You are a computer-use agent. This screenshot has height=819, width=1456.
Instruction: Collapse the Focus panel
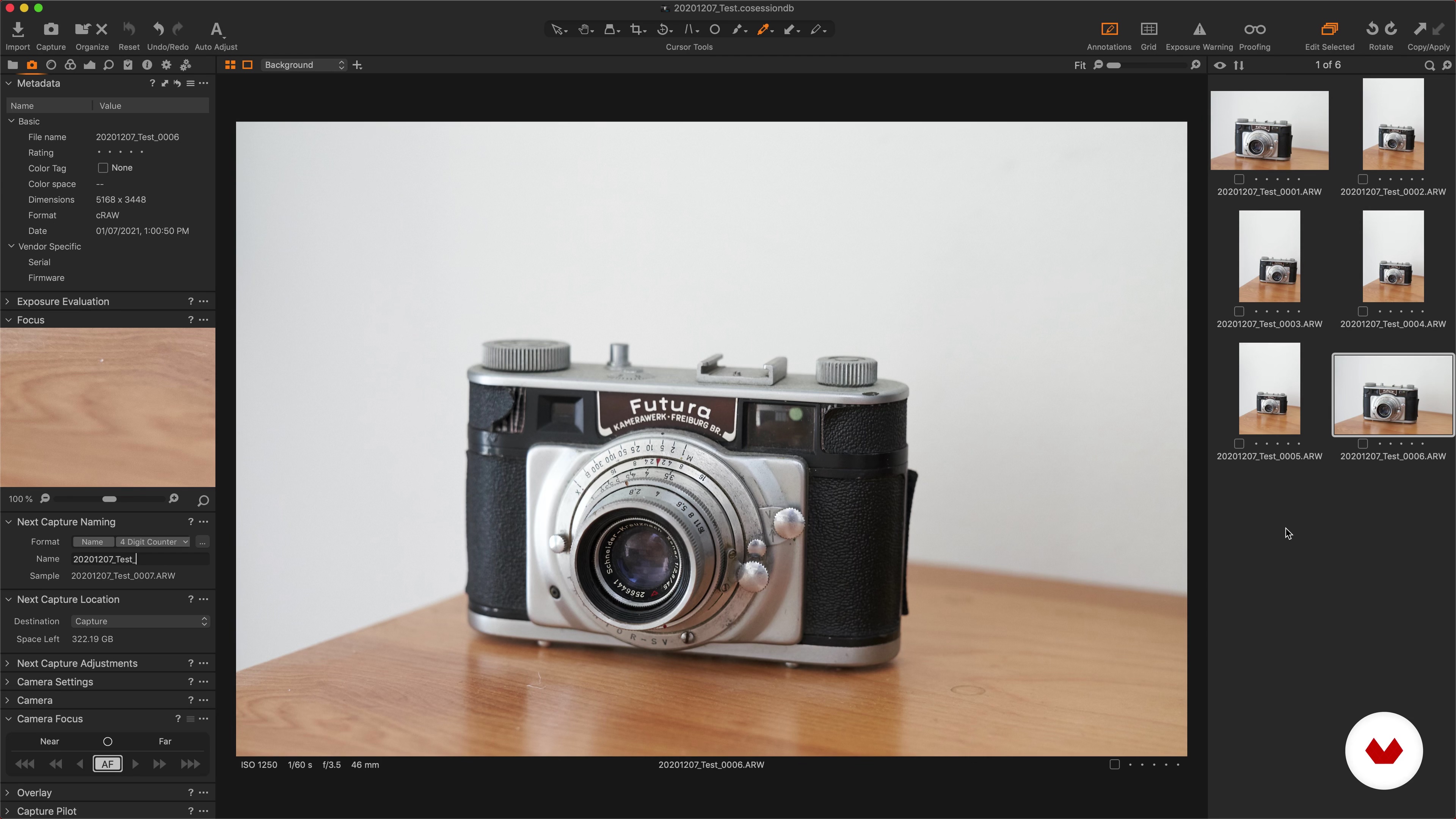click(8, 320)
